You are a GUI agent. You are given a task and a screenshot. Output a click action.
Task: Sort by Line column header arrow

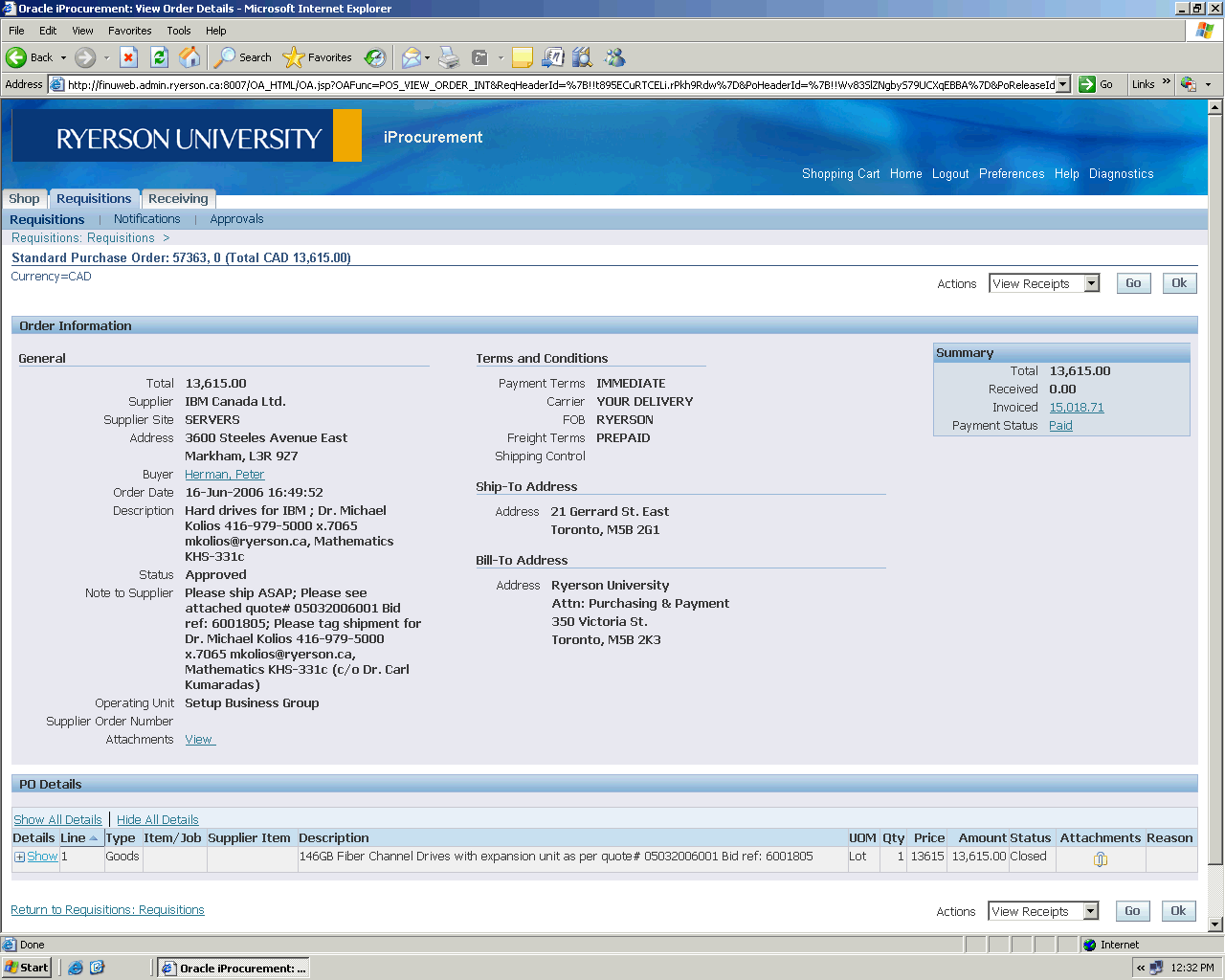pyautogui.click(x=94, y=838)
